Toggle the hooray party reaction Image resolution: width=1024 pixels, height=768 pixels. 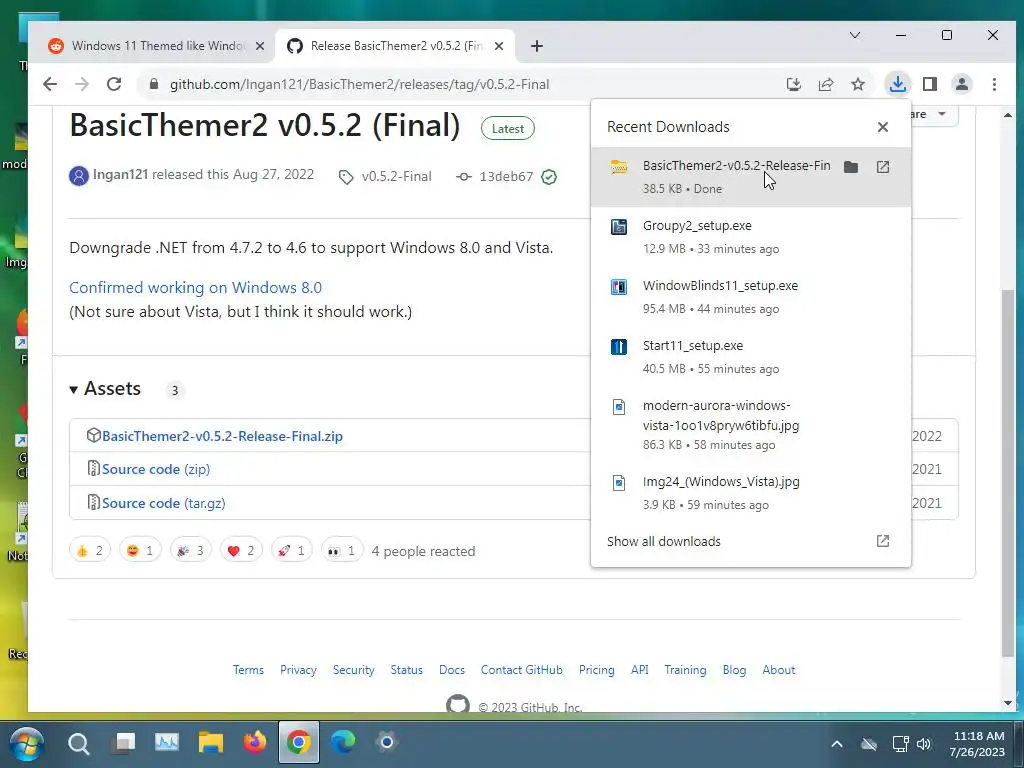tap(191, 551)
